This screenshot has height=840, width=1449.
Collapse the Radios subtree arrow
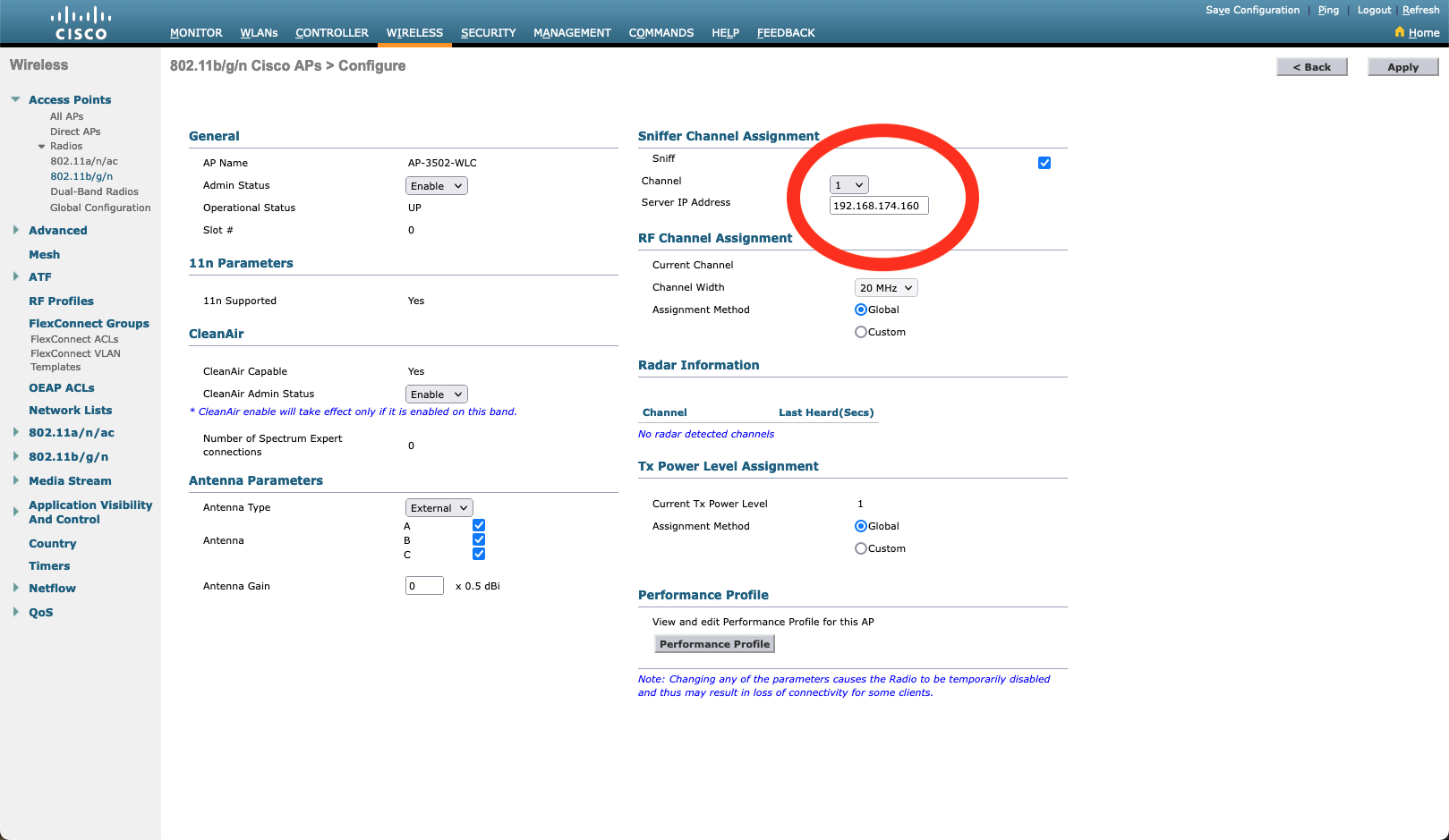41,146
